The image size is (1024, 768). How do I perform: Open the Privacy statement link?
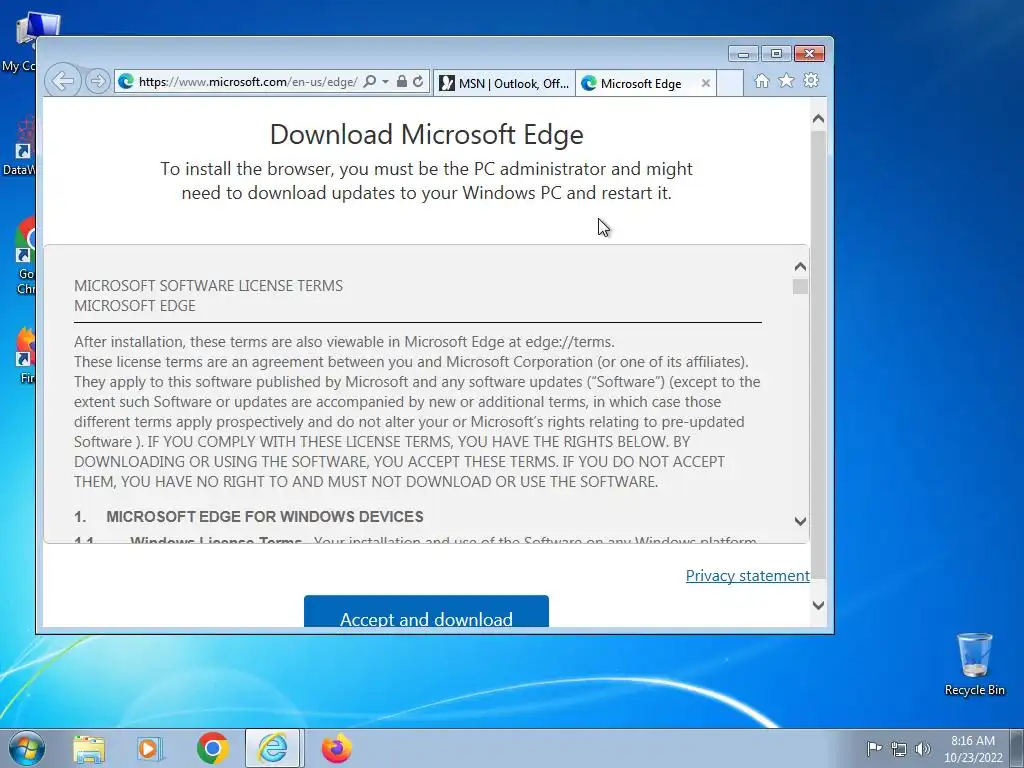click(748, 575)
